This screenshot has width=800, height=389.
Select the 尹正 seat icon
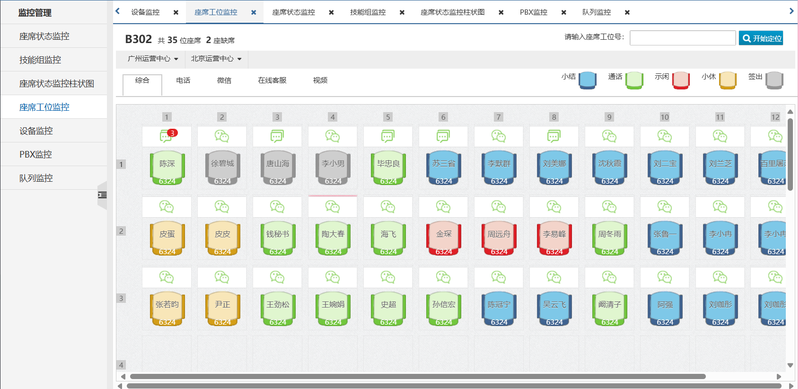(222, 308)
